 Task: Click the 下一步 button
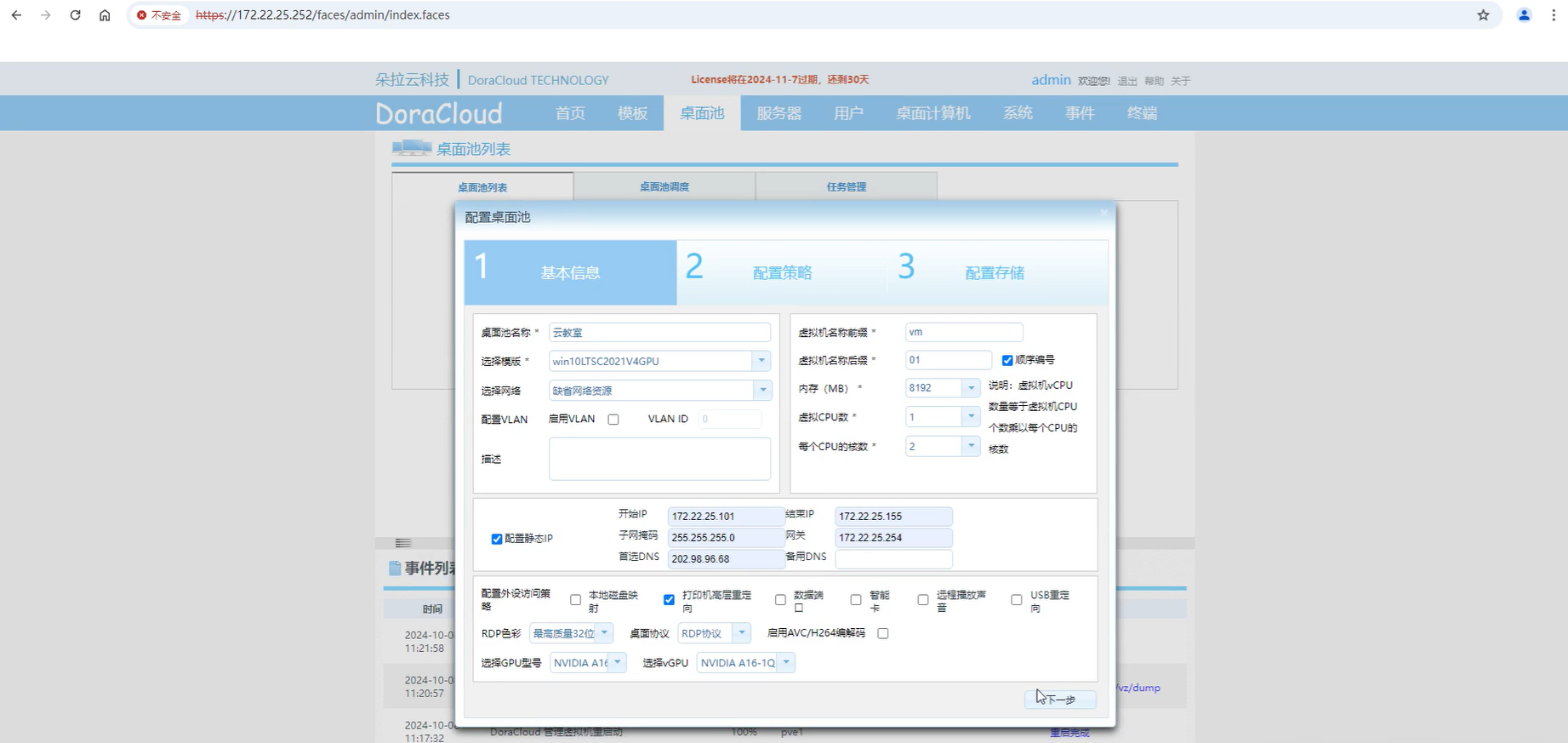point(1060,700)
